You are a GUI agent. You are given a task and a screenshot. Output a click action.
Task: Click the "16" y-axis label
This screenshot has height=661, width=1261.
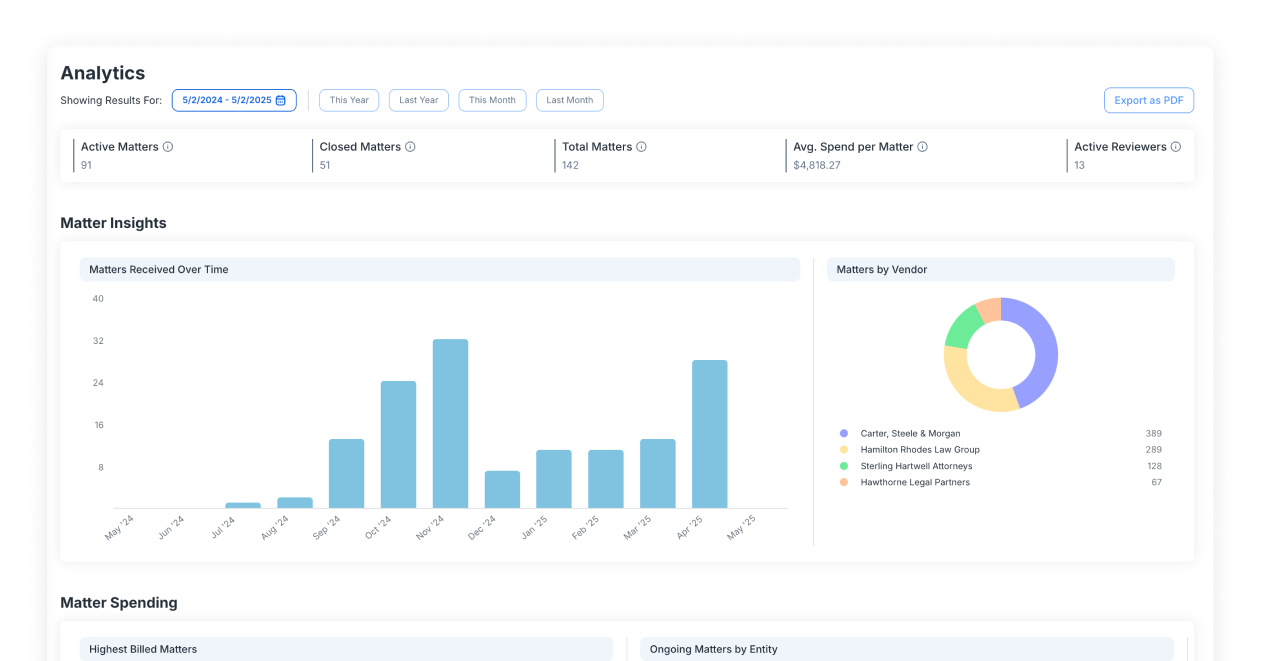(x=99, y=425)
